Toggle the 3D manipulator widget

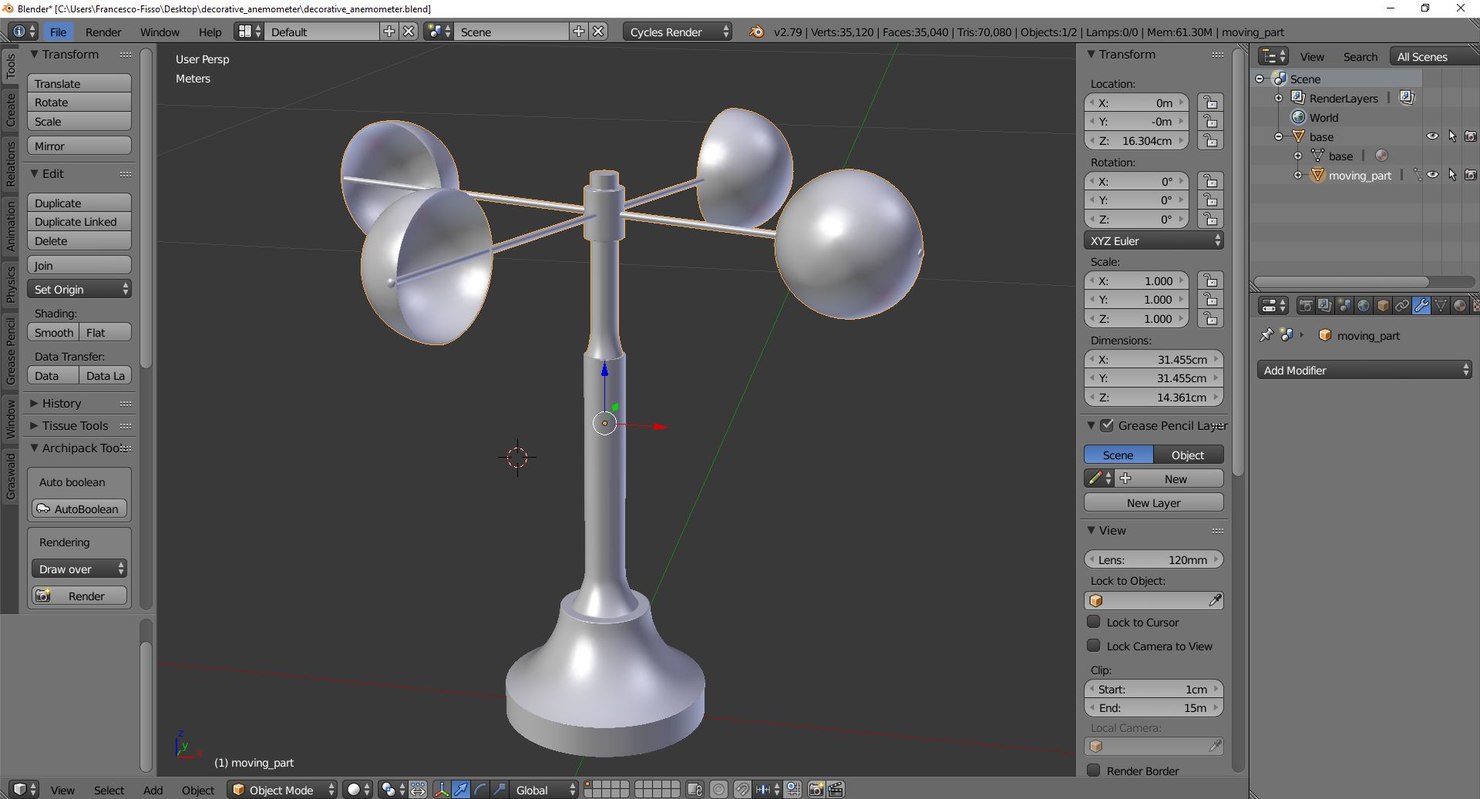(x=443, y=790)
